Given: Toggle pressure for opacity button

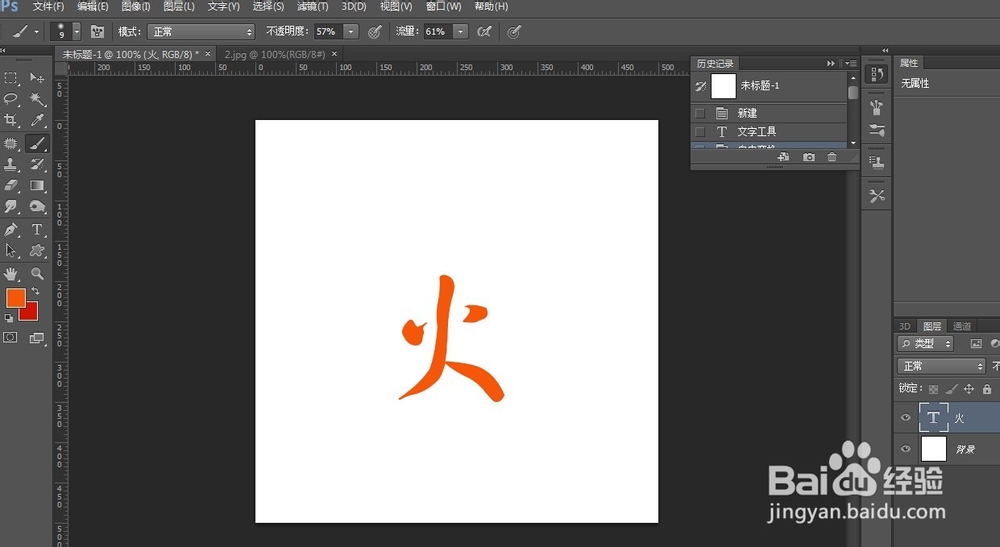Looking at the screenshot, I should click(375, 31).
